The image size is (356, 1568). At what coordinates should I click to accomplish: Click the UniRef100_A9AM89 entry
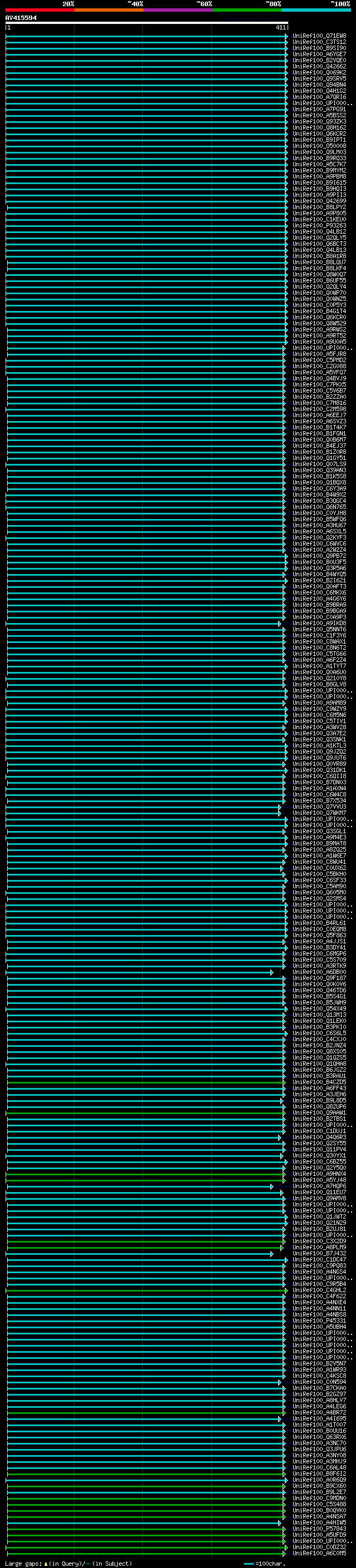coord(319,703)
